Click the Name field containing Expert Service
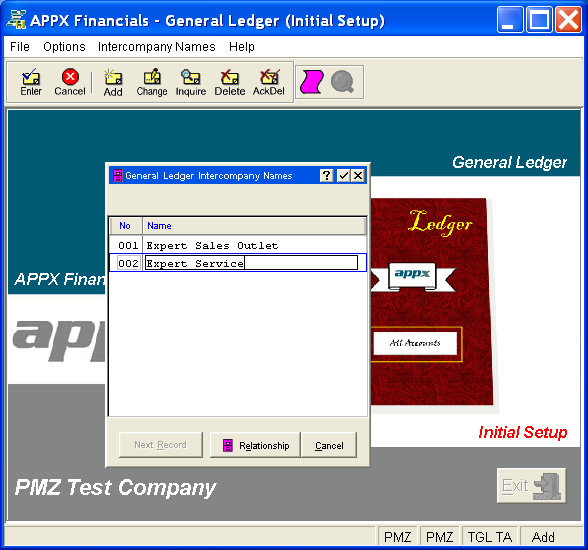 (x=251, y=263)
